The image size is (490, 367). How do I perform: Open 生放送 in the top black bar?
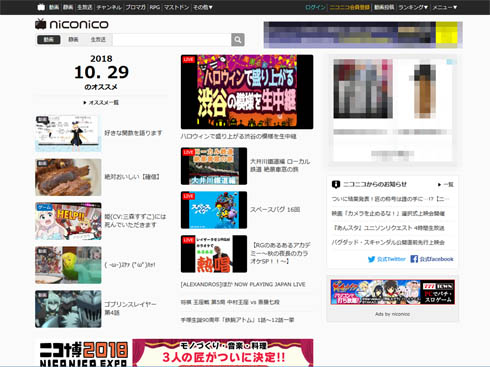point(85,7)
